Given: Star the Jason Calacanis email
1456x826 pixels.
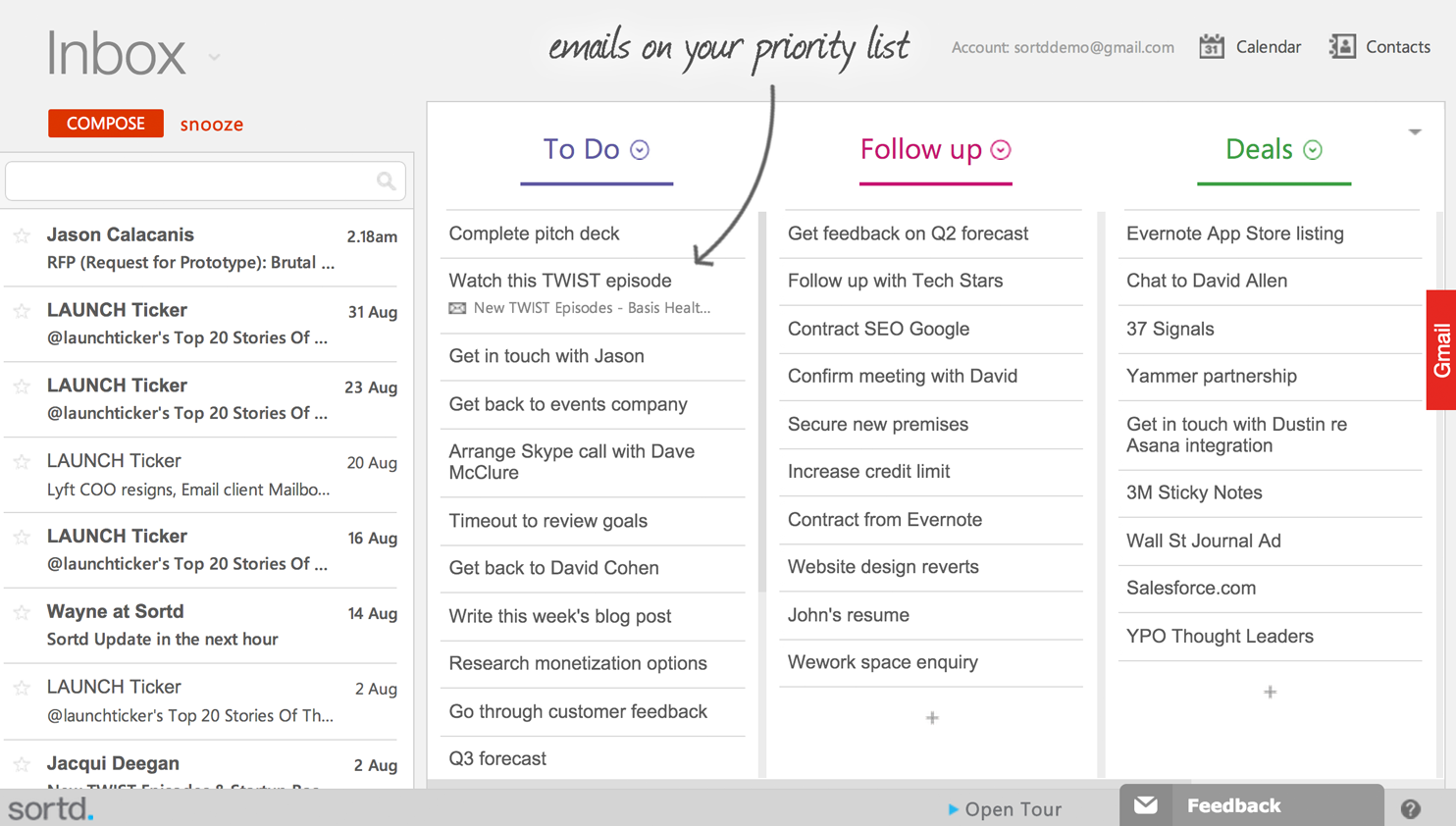Looking at the screenshot, I should pos(22,235).
